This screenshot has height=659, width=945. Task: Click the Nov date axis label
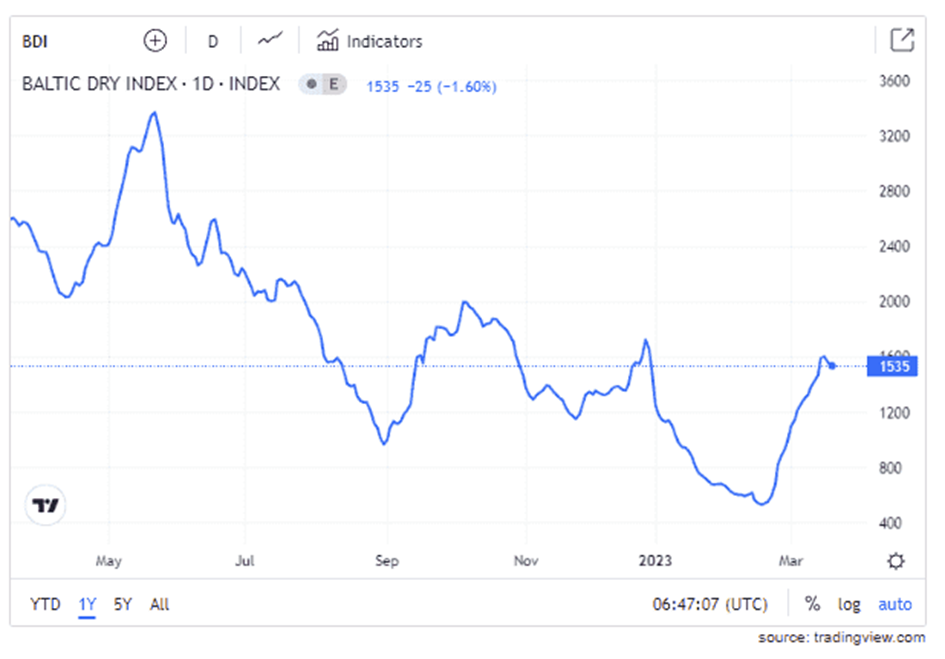(526, 561)
